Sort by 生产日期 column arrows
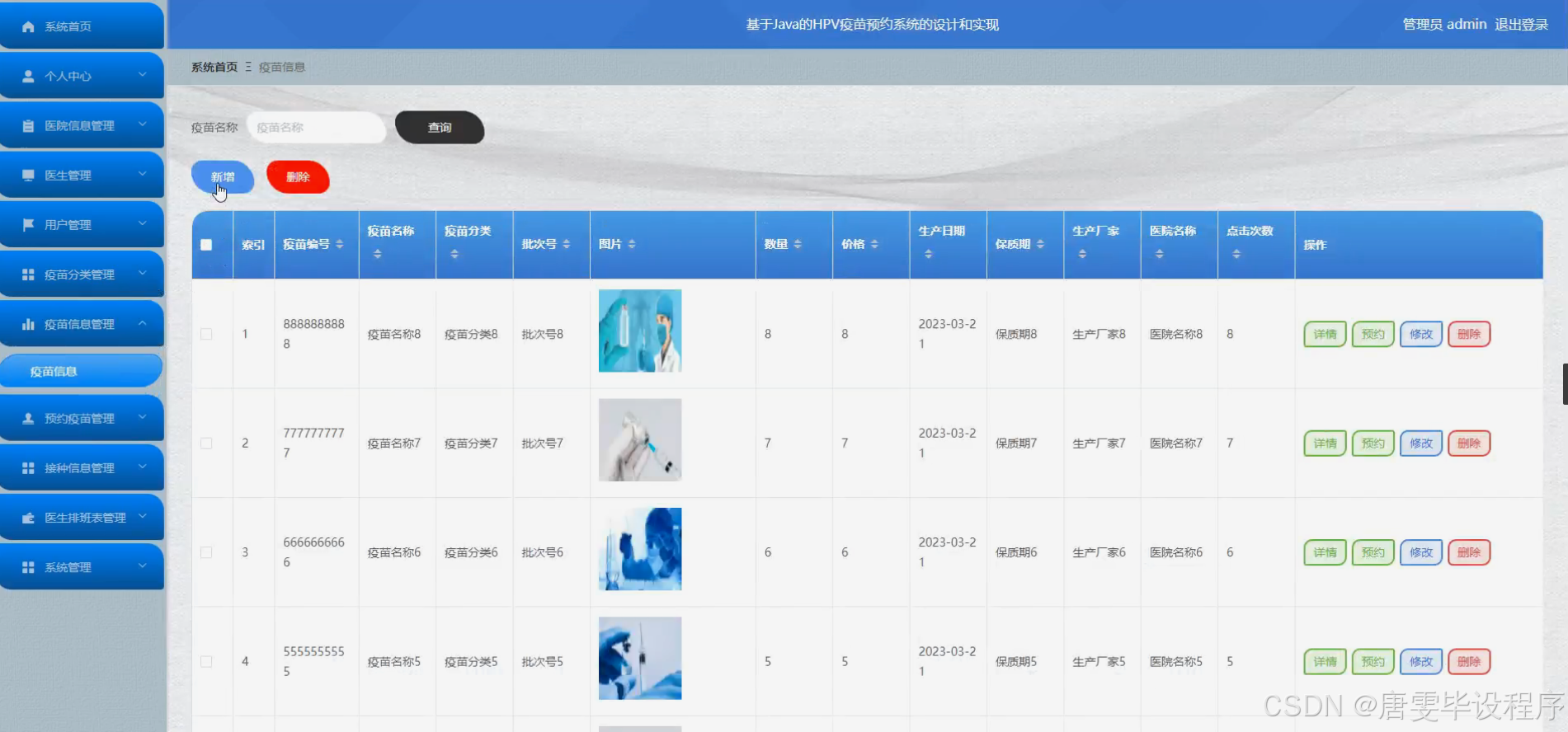This screenshot has height=732, width=1568. 928,254
